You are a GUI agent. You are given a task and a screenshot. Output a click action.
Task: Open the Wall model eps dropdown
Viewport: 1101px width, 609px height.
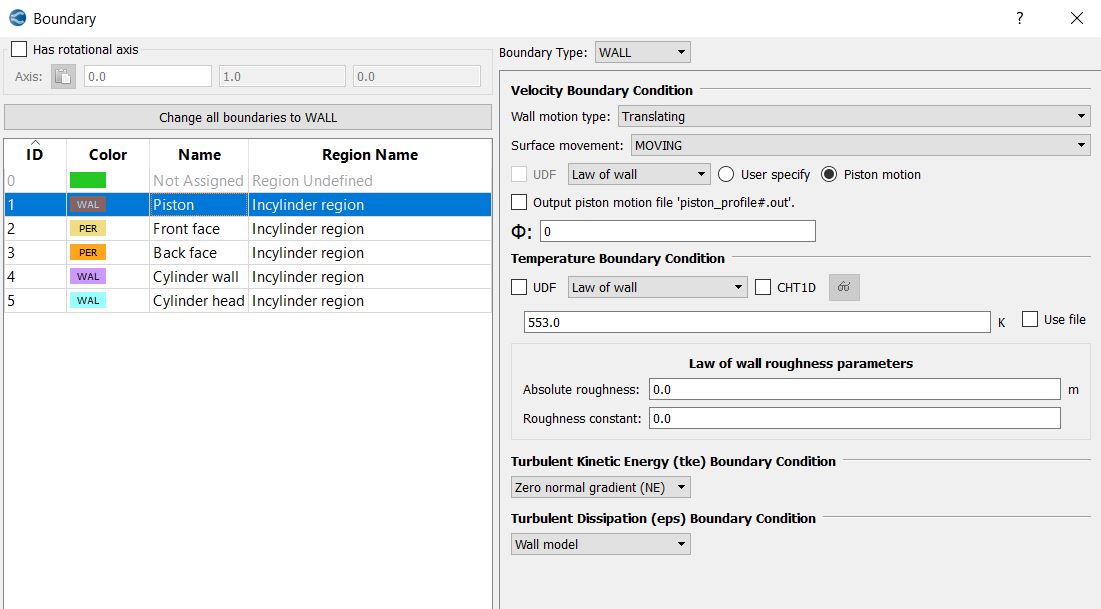(x=600, y=544)
